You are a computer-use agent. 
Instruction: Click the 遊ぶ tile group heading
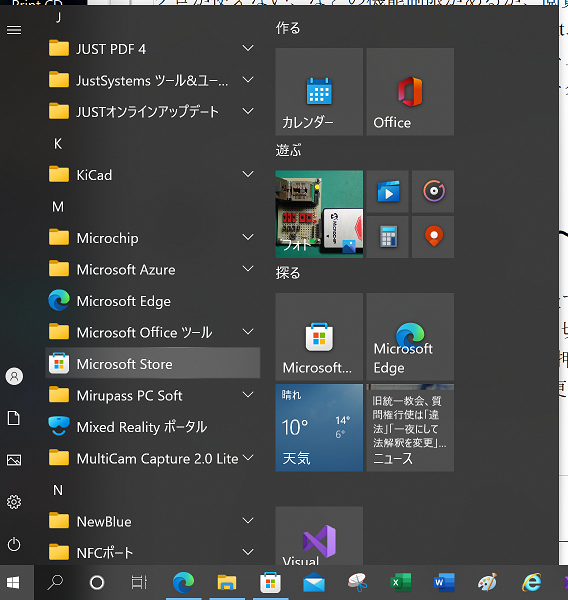click(288, 150)
